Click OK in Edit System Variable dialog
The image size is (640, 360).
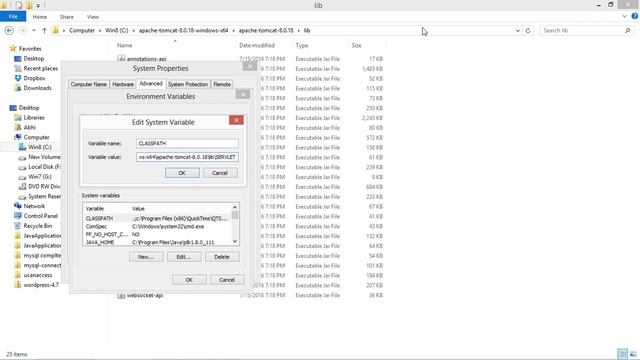coord(182,173)
